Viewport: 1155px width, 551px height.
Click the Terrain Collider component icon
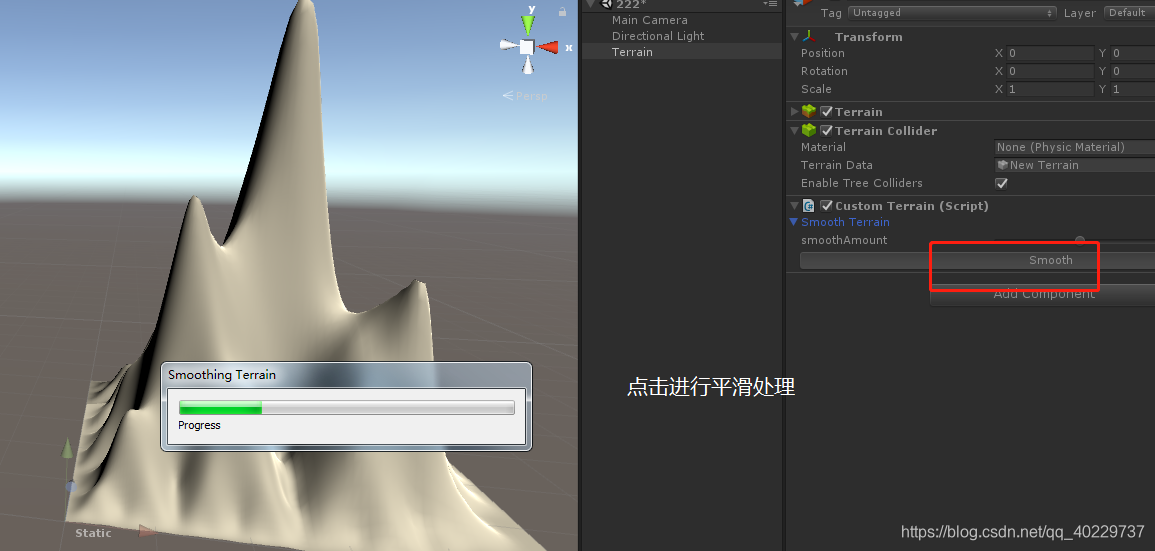[809, 130]
